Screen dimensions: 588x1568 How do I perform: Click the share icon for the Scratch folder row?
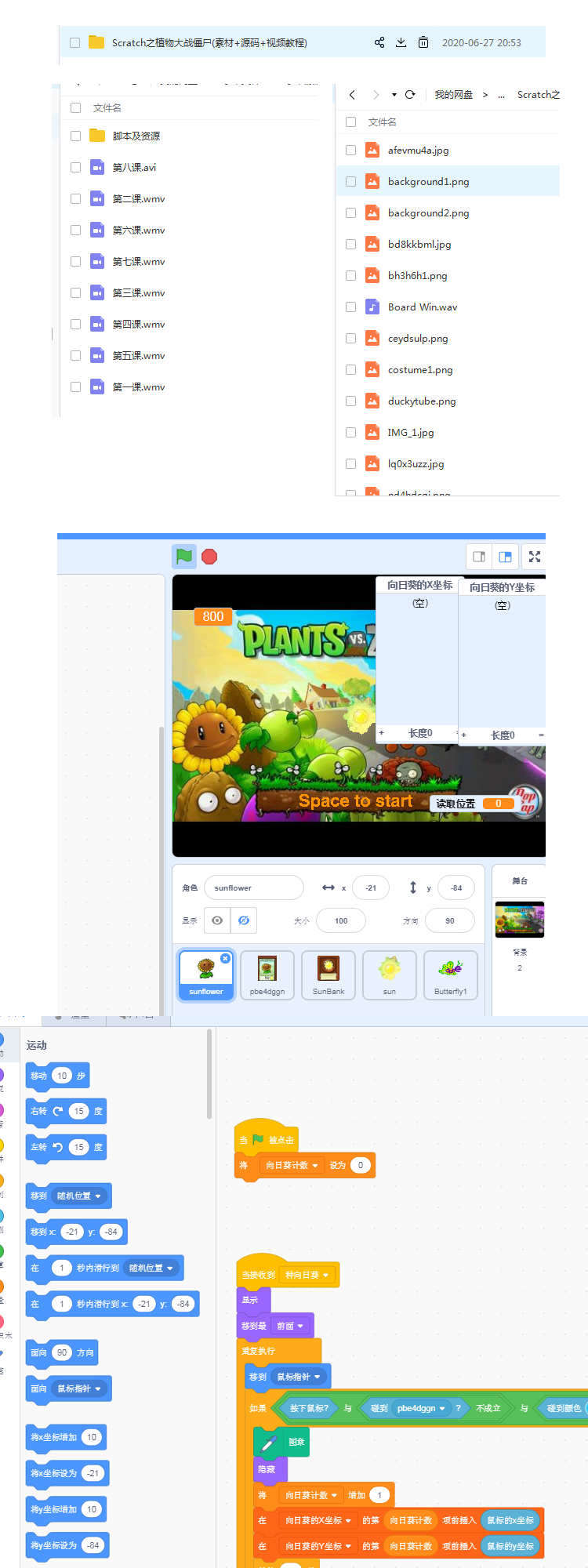(379, 42)
